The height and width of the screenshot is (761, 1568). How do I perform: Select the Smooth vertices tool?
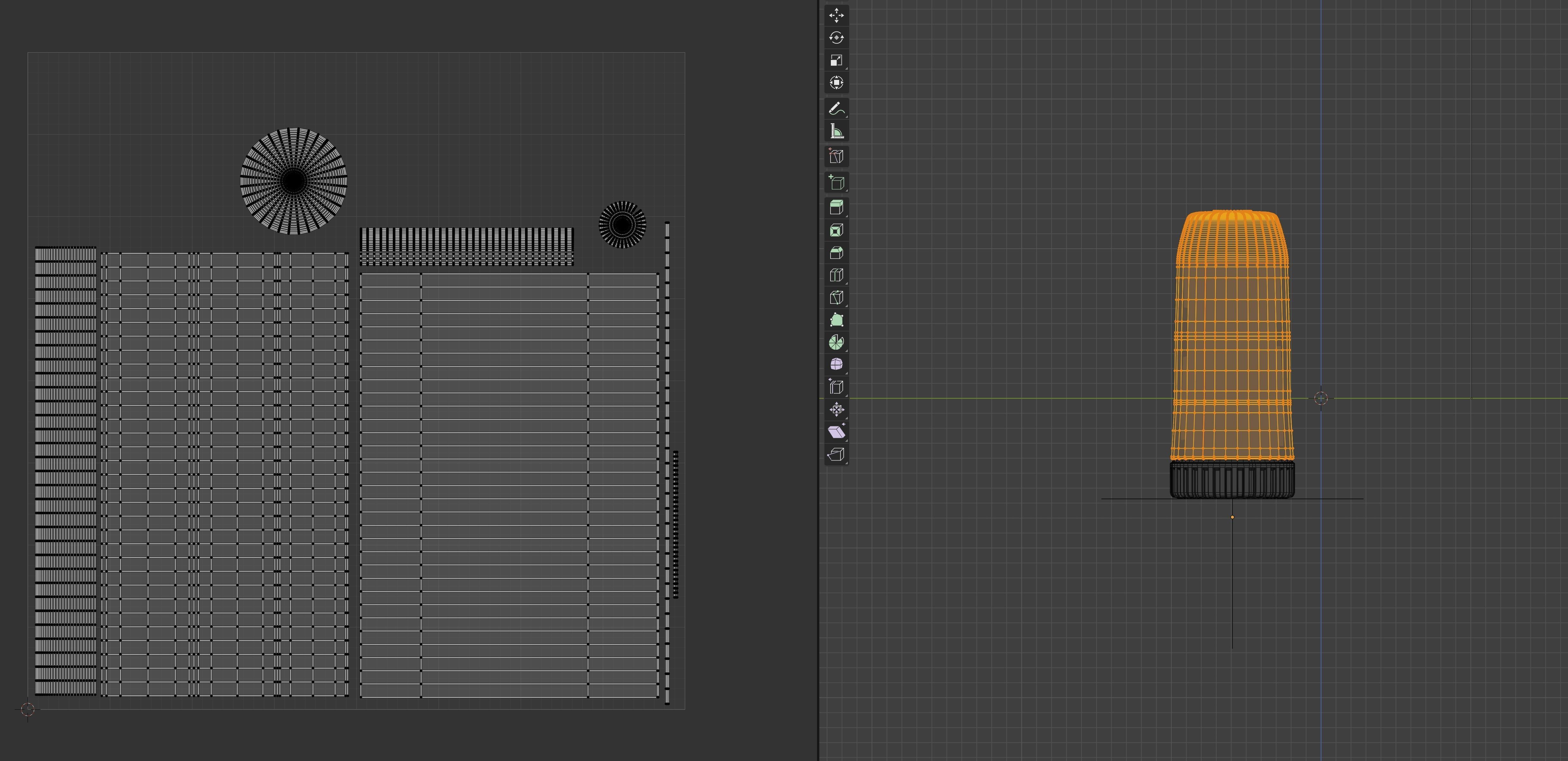tap(836, 364)
